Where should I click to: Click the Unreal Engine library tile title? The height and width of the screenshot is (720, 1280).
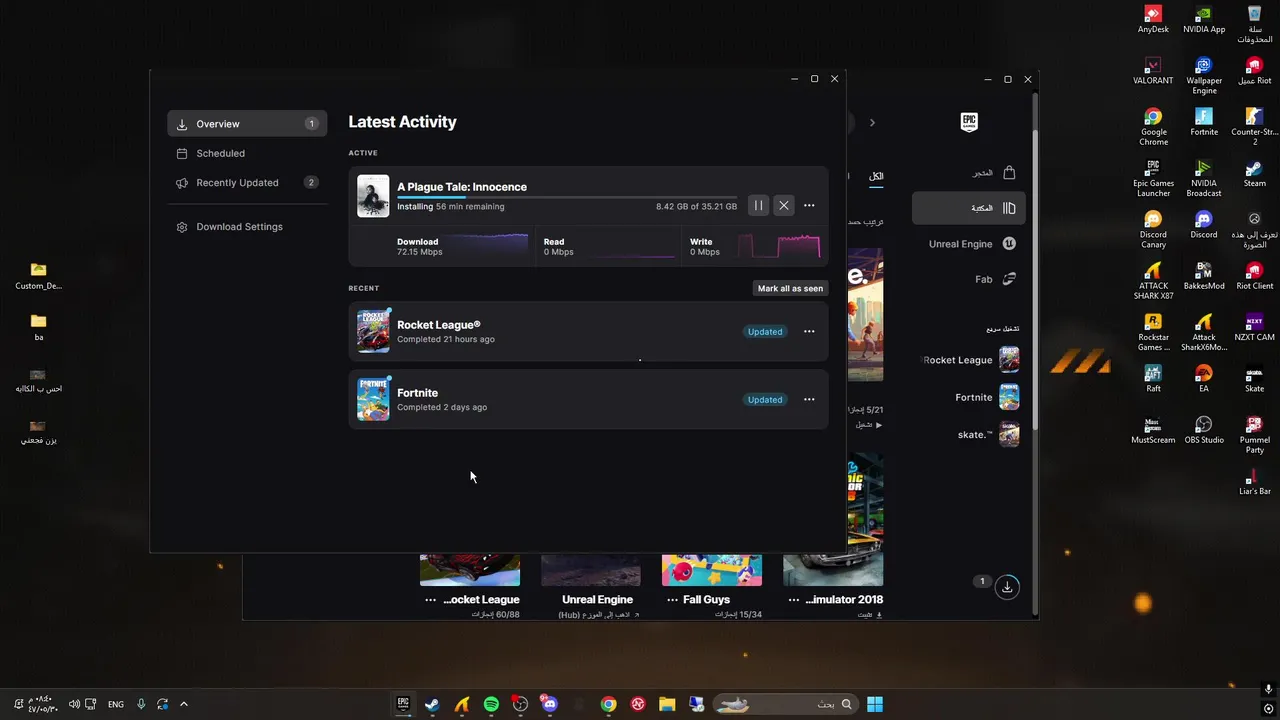(x=597, y=600)
